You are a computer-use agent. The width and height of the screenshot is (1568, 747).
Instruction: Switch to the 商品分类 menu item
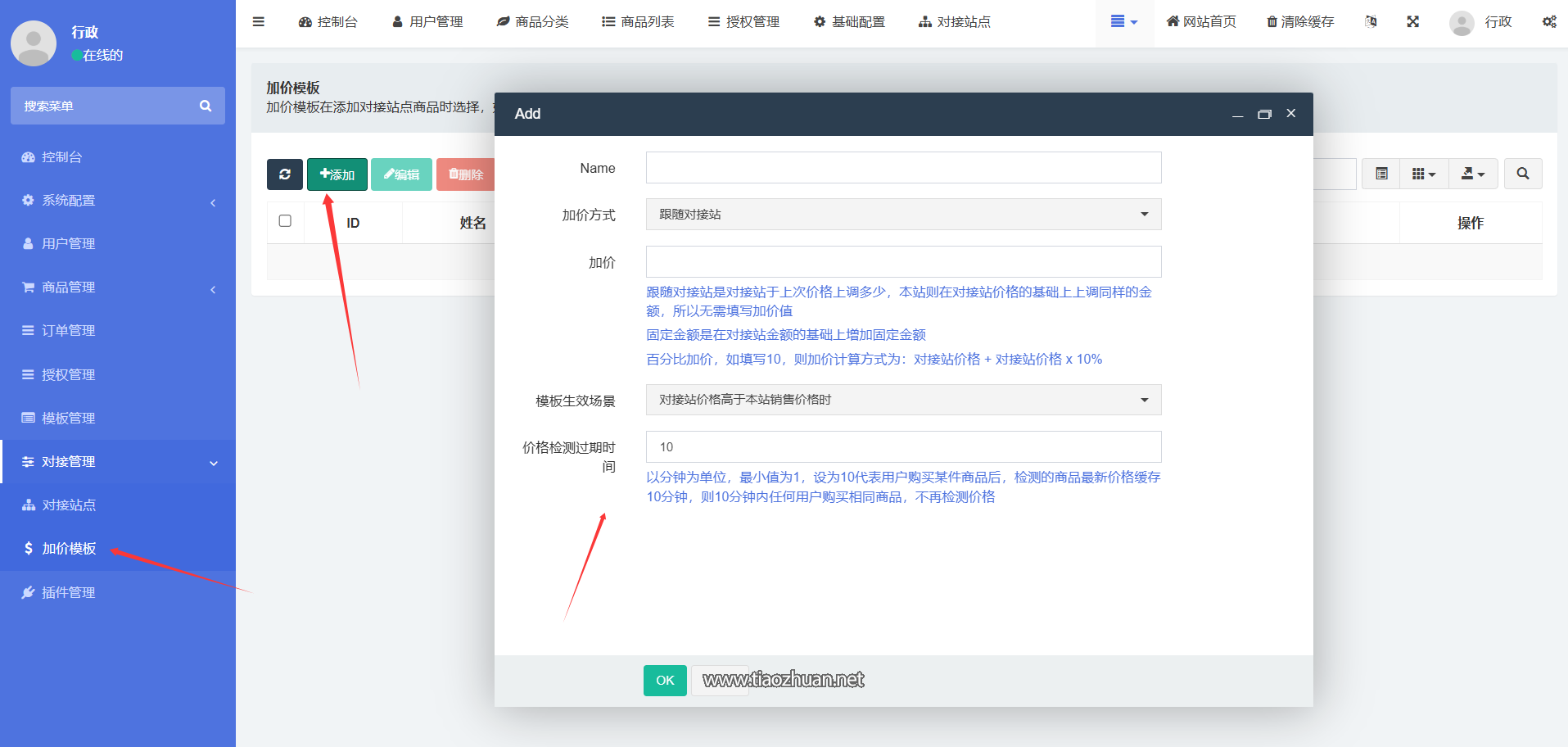pyautogui.click(x=533, y=21)
